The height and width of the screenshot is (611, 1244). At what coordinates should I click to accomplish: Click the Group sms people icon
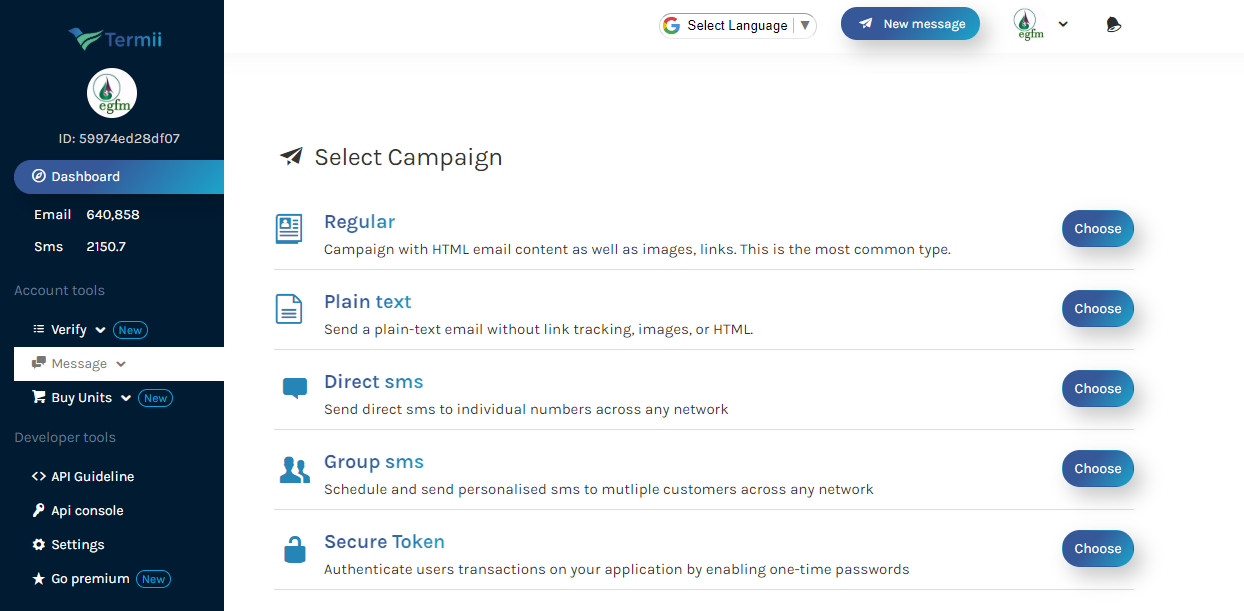(294, 469)
